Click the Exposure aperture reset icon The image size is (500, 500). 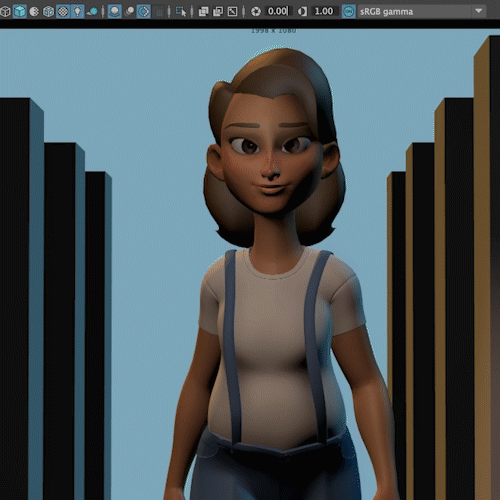point(256,12)
